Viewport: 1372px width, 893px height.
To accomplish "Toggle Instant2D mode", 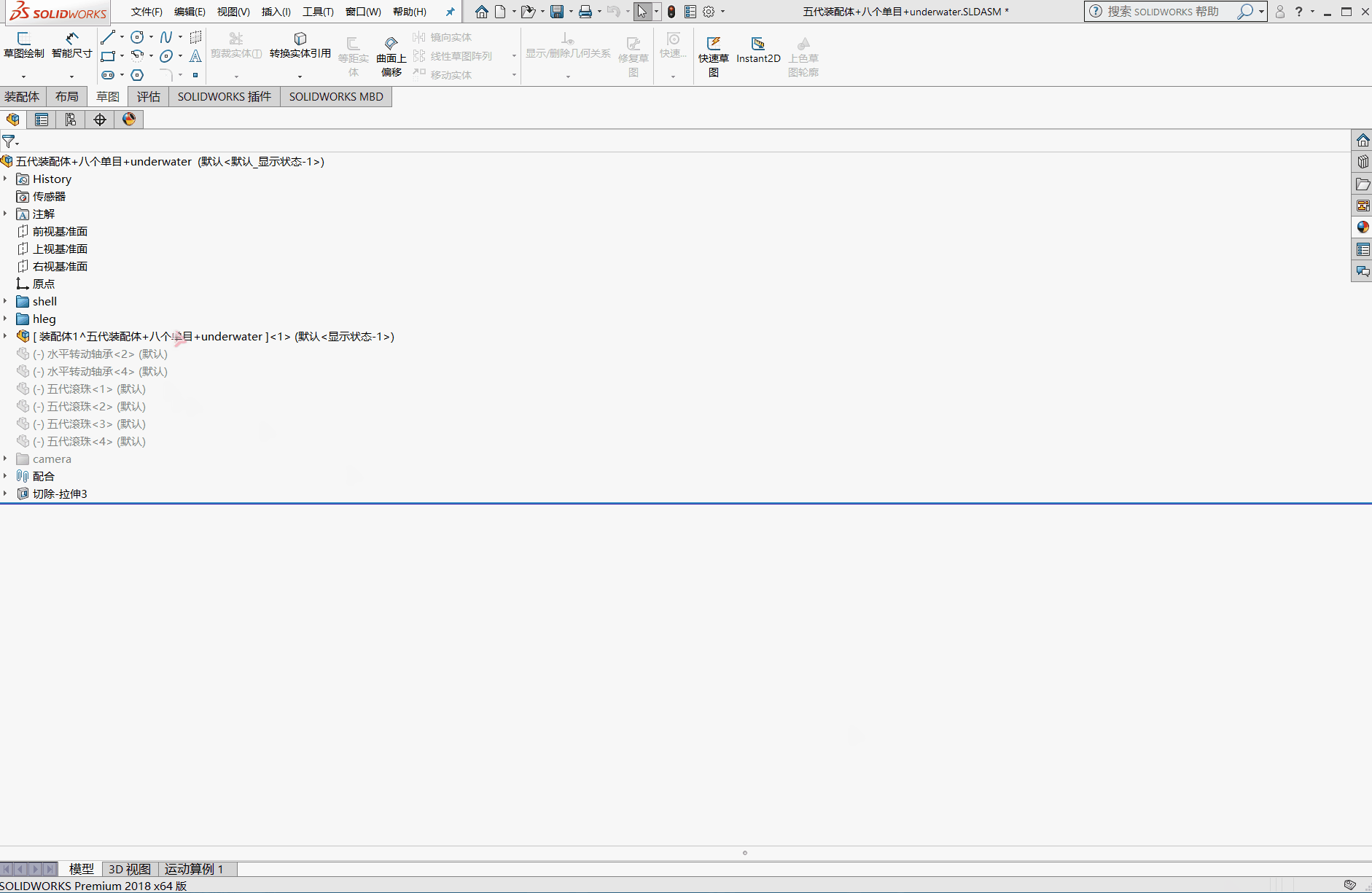I will coord(758,50).
